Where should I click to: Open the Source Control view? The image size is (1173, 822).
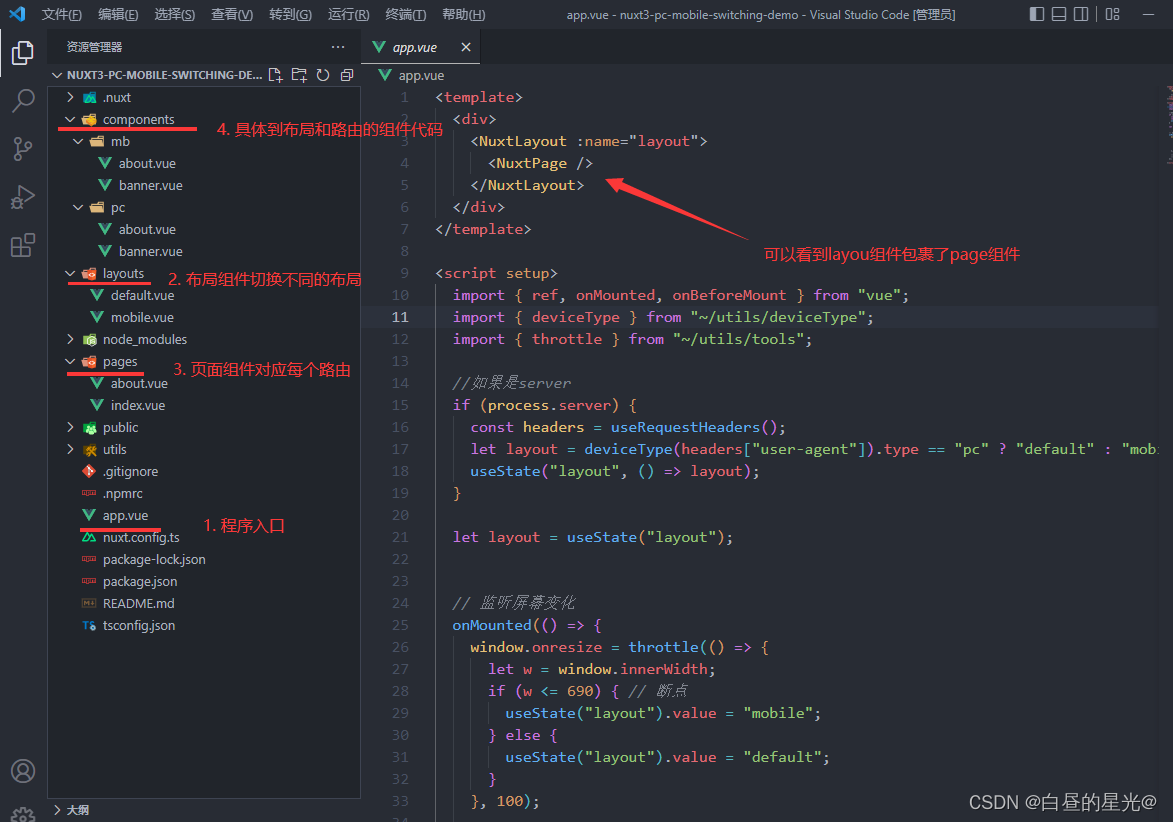coord(22,148)
